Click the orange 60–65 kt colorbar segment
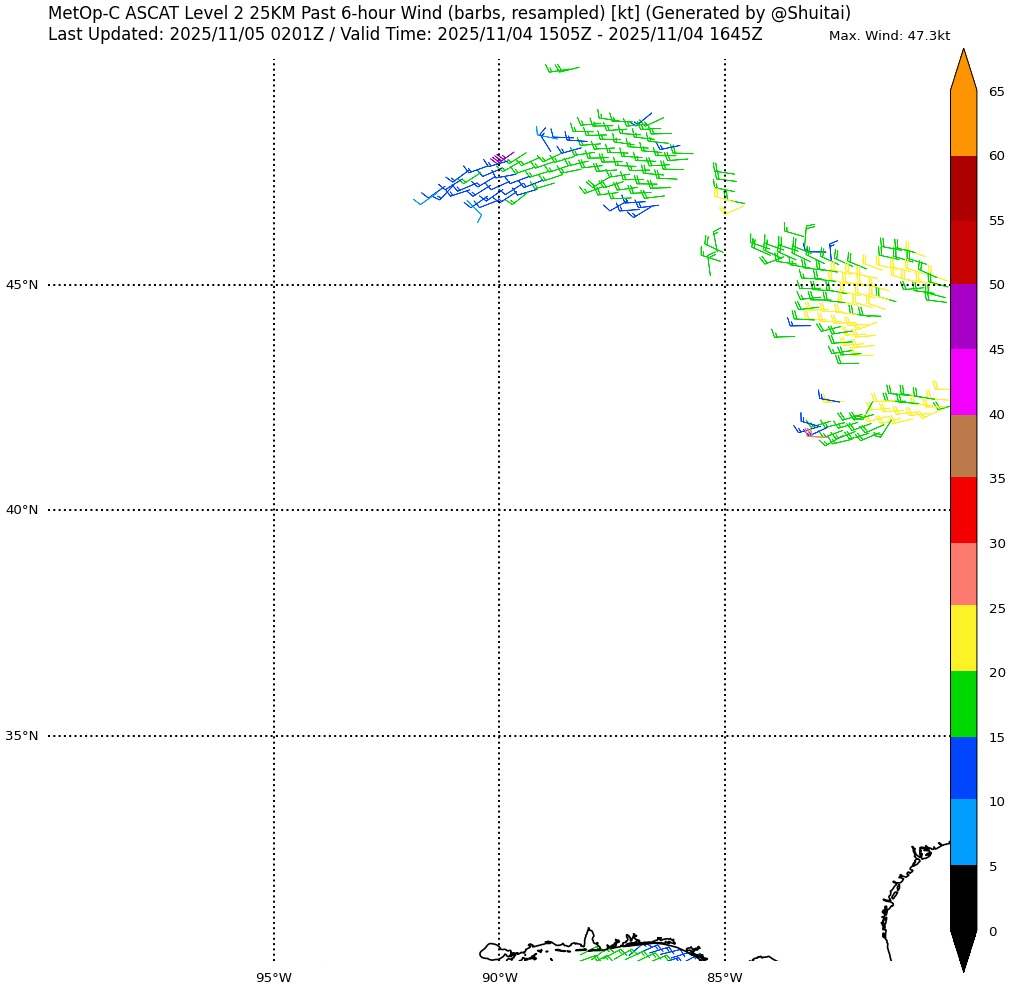The height and width of the screenshot is (989, 1010). point(963,123)
